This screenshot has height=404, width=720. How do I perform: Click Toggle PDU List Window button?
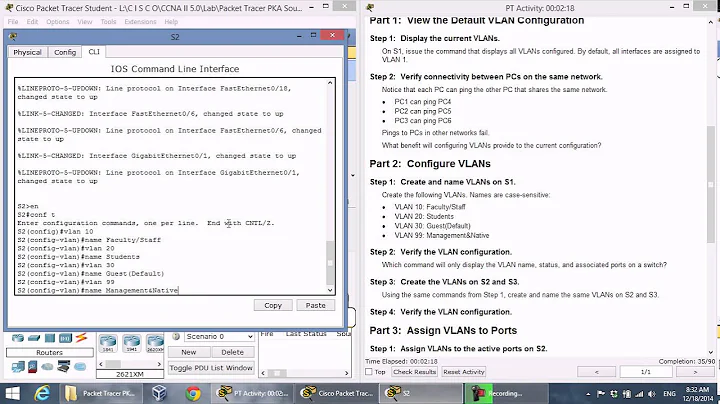coord(211,368)
